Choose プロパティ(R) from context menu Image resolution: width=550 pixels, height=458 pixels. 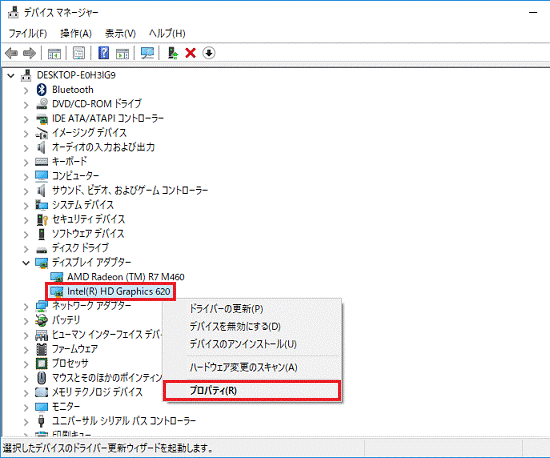tap(252, 390)
